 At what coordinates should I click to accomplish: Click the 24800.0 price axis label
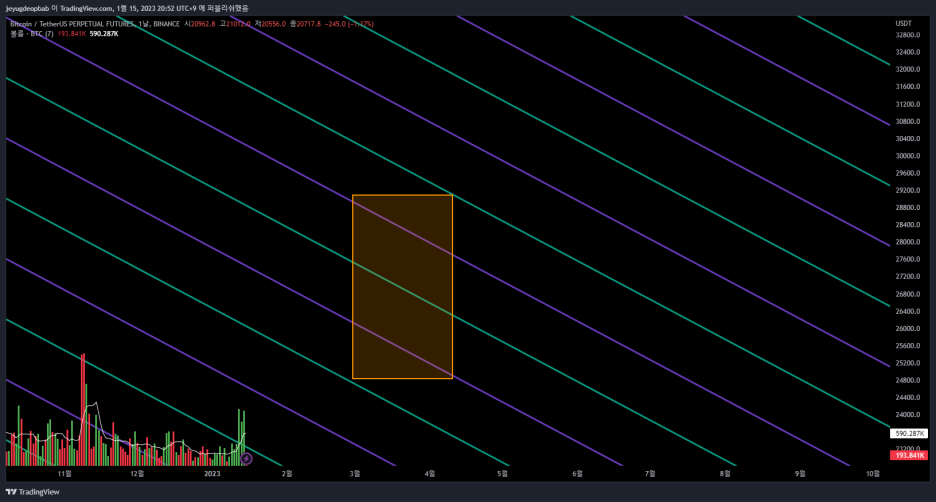click(907, 380)
